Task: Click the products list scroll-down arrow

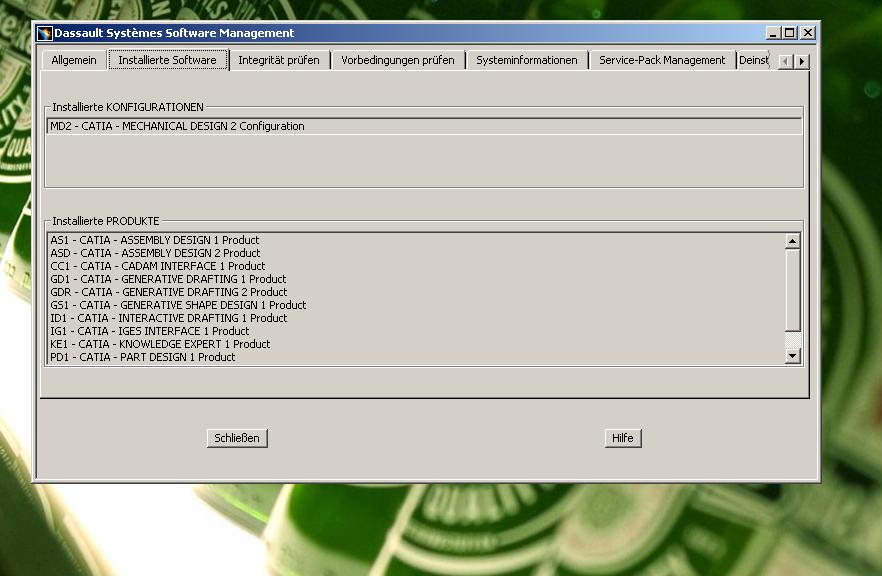Action: pos(793,356)
